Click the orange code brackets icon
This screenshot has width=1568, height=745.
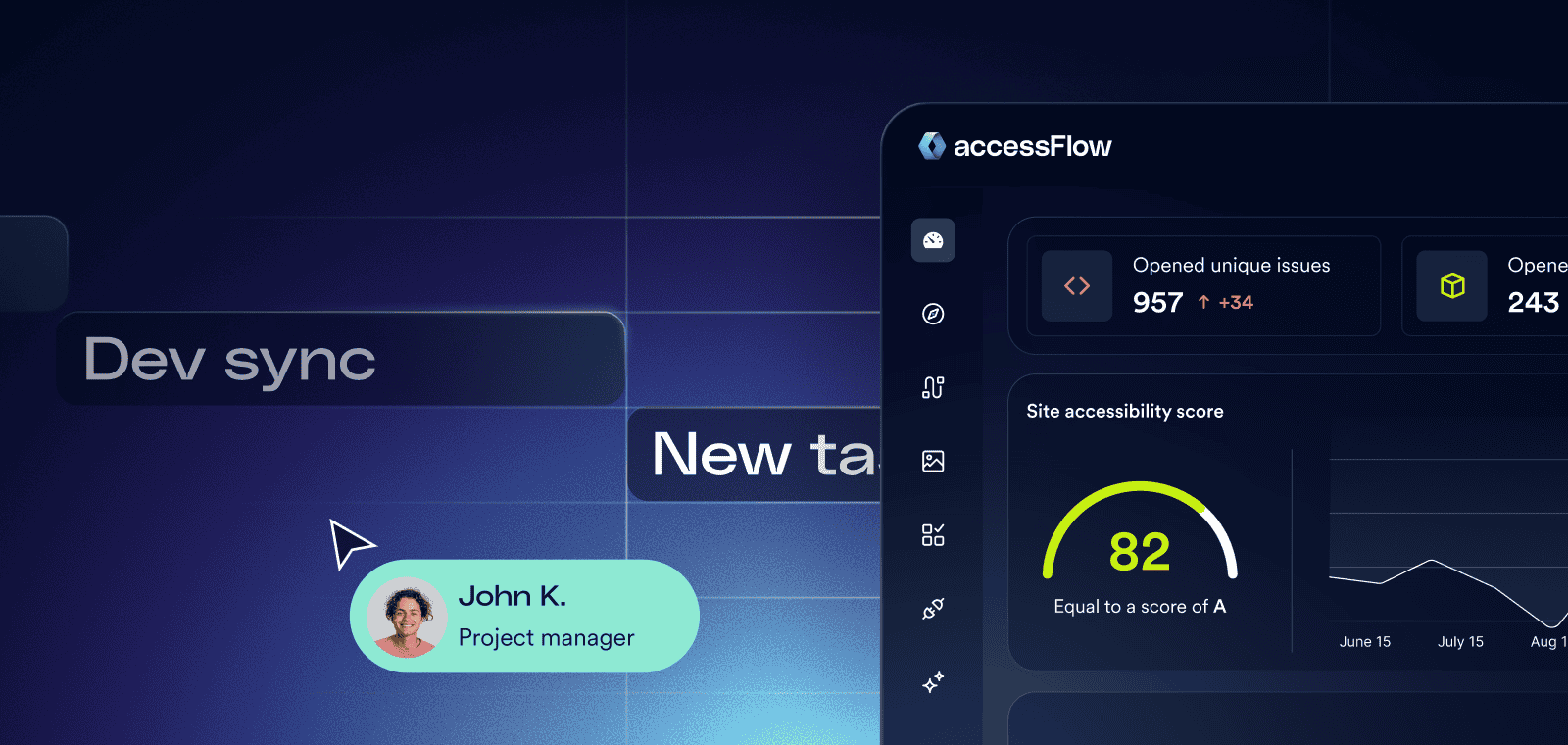point(1077,285)
